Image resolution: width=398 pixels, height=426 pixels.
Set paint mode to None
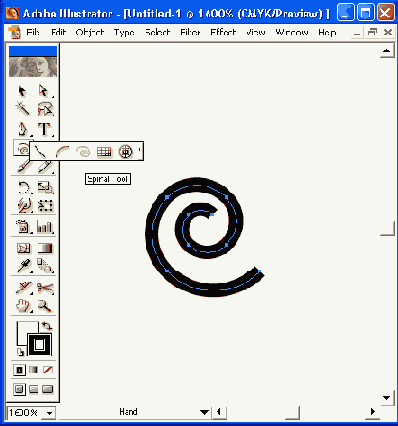point(48,370)
